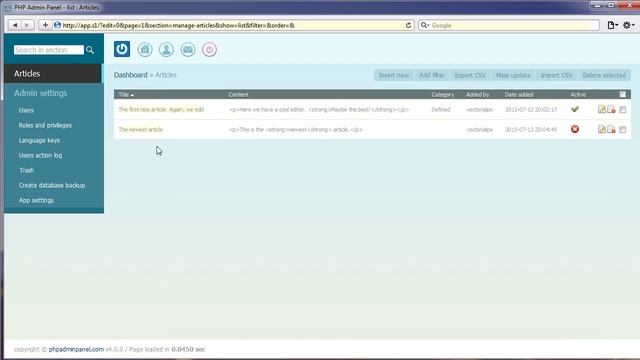Click the magnifier search icon in sidebar
The width and height of the screenshot is (640, 360).
(x=90, y=50)
